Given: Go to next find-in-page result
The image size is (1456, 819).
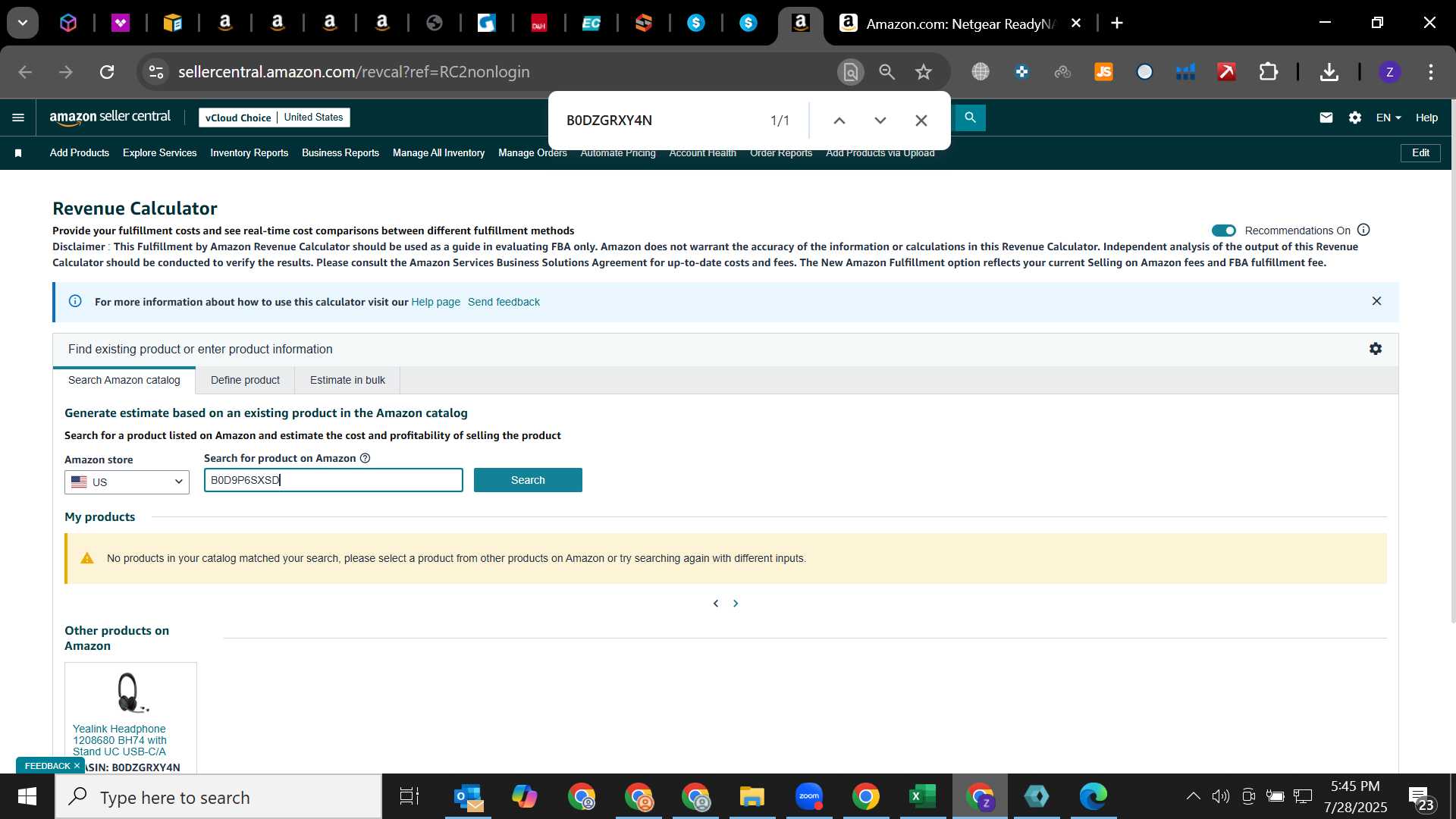Looking at the screenshot, I should click(x=880, y=121).
